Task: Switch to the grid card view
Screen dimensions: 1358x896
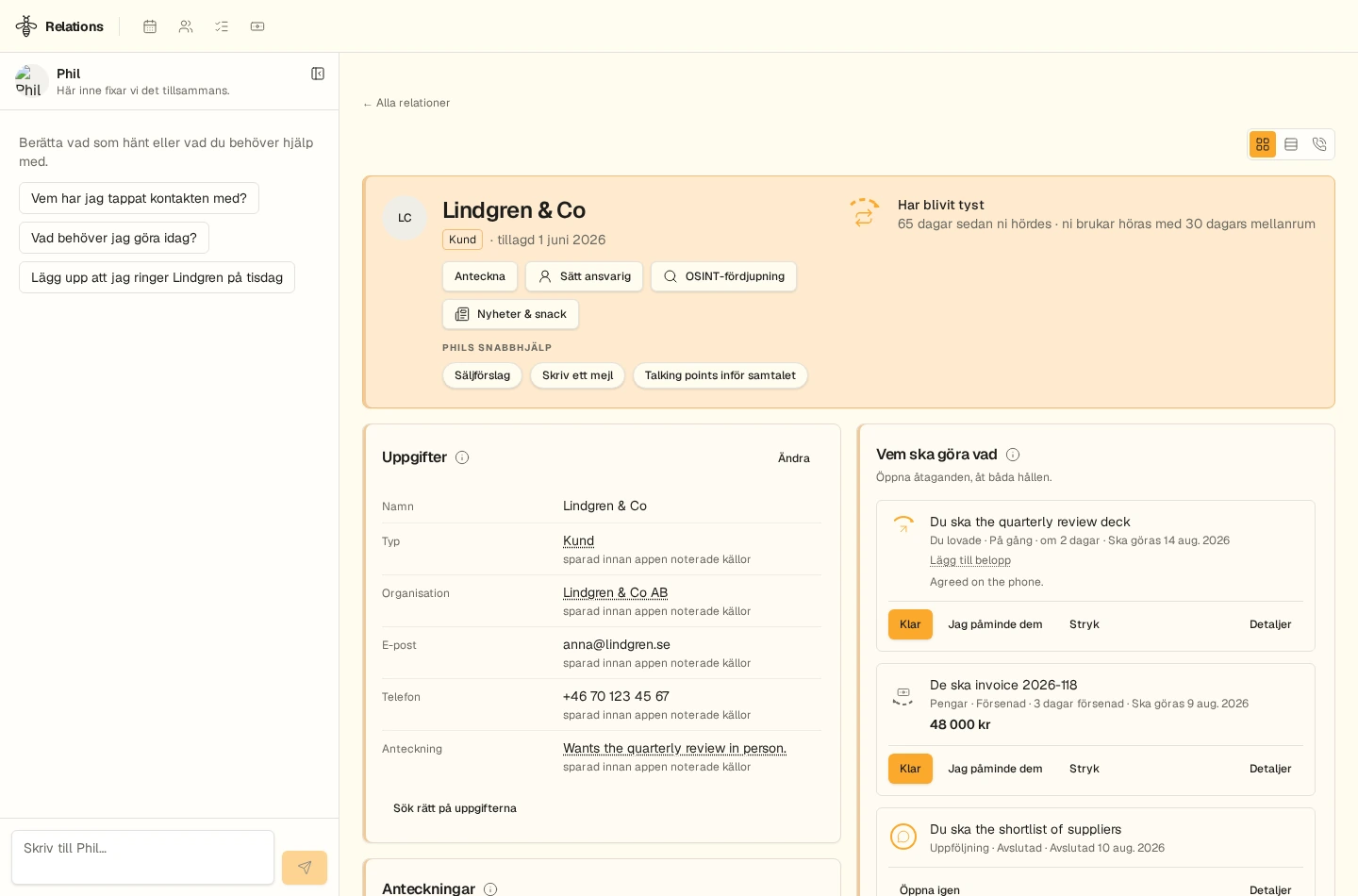Action: [x=1263, y=144]
